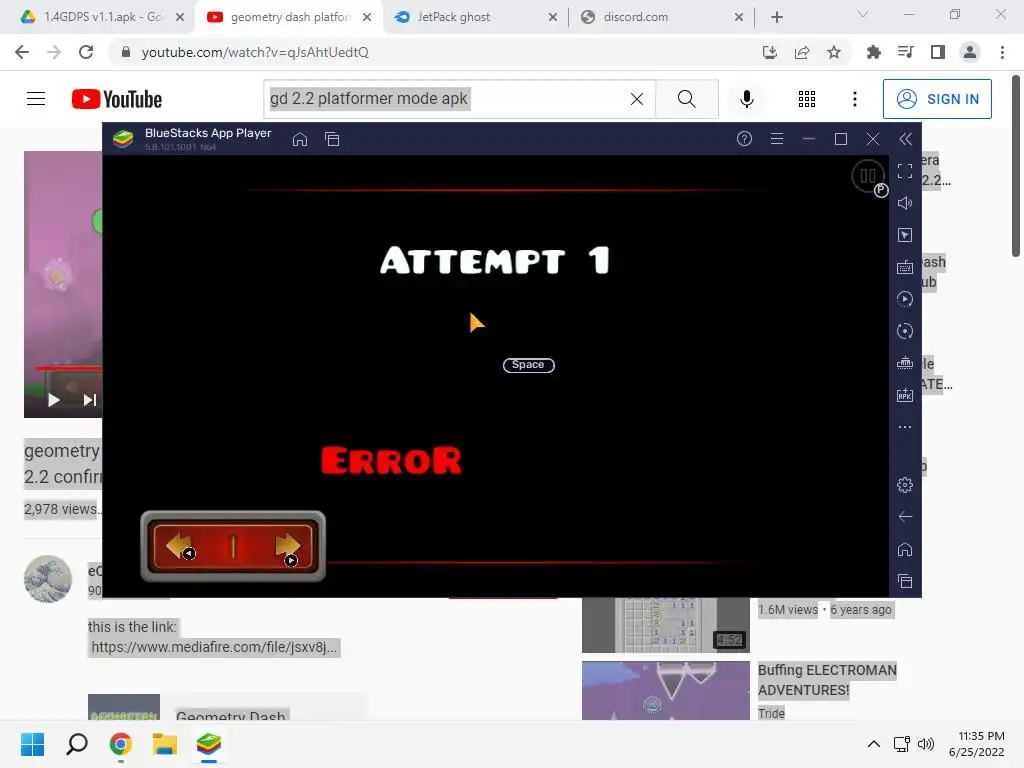Click the address bar URL
The width and height of the screenshot is (1024, 768).
pos(255,52)
